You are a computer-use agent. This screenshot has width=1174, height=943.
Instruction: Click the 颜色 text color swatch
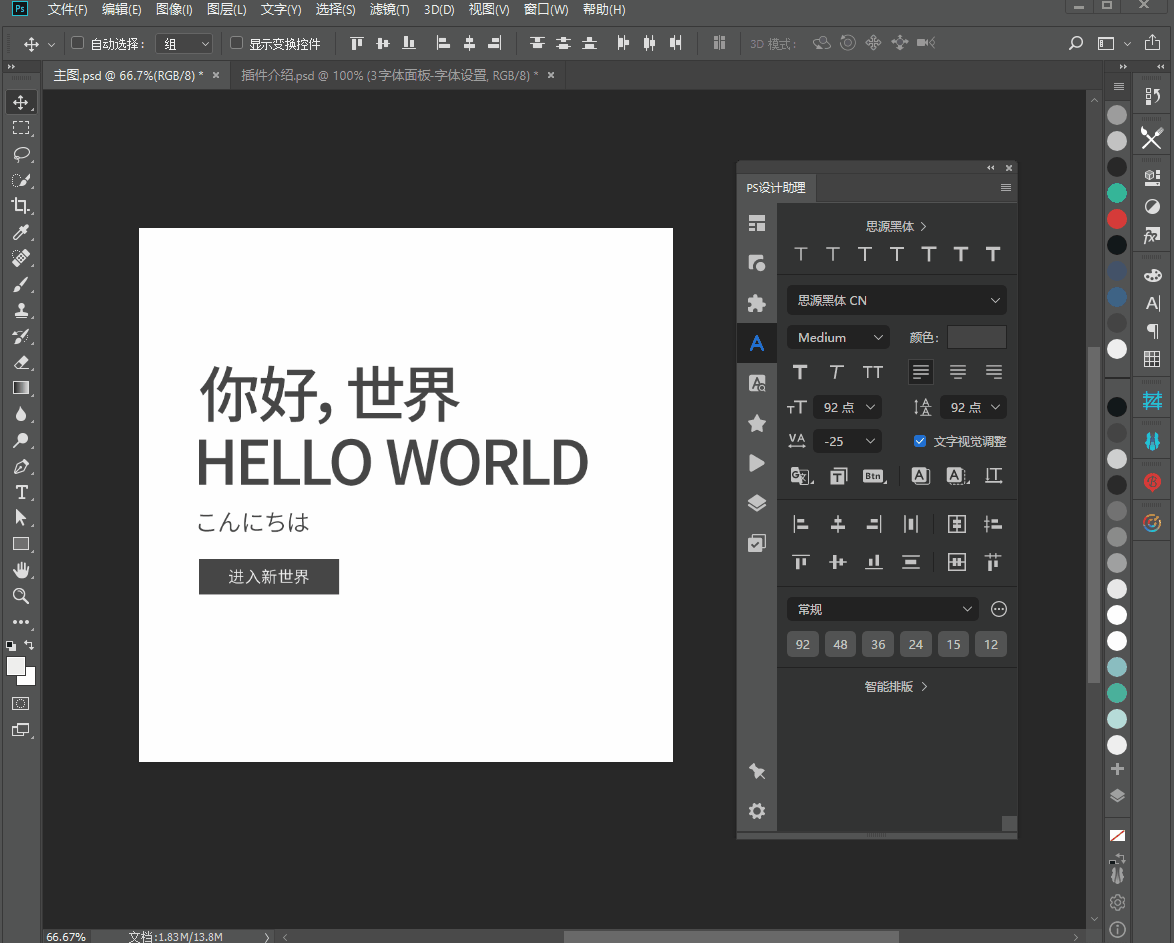(x=976, y=336)
